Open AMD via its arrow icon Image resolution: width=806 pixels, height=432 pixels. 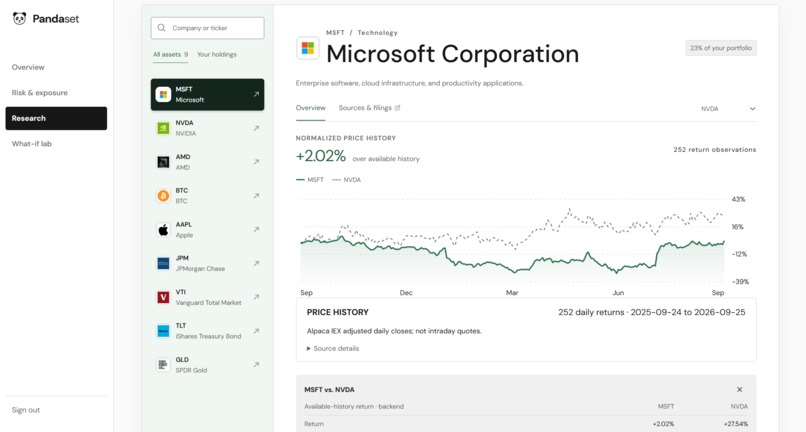pos(256,162)
